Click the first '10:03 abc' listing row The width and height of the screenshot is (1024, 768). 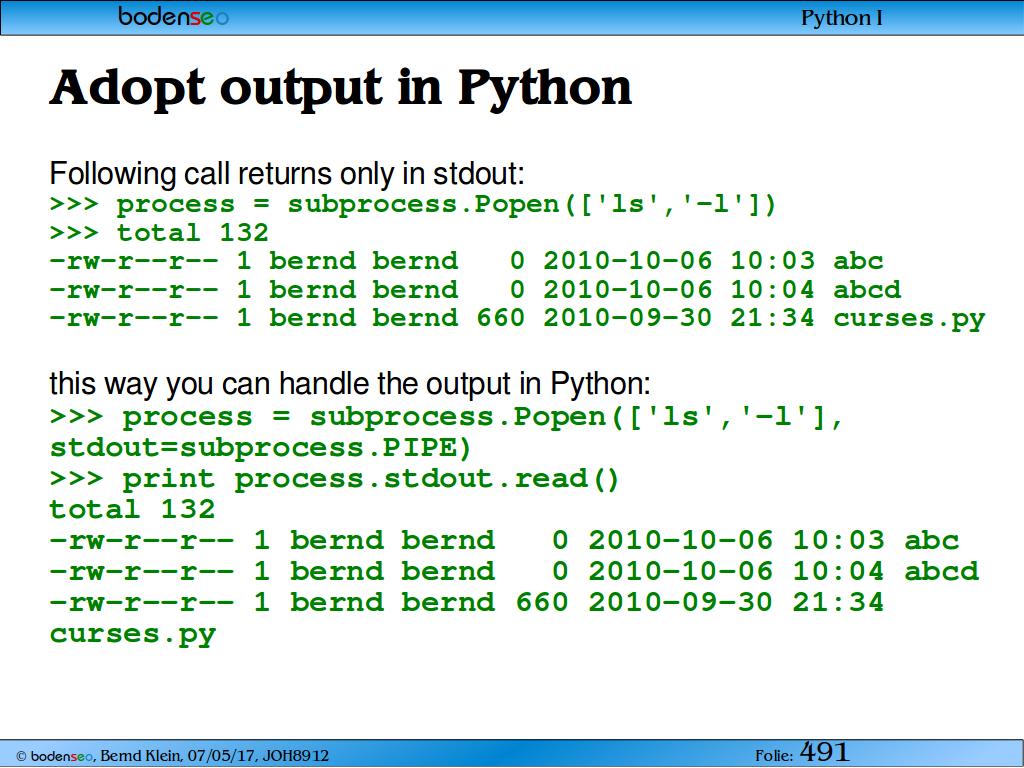pos(466,261)
